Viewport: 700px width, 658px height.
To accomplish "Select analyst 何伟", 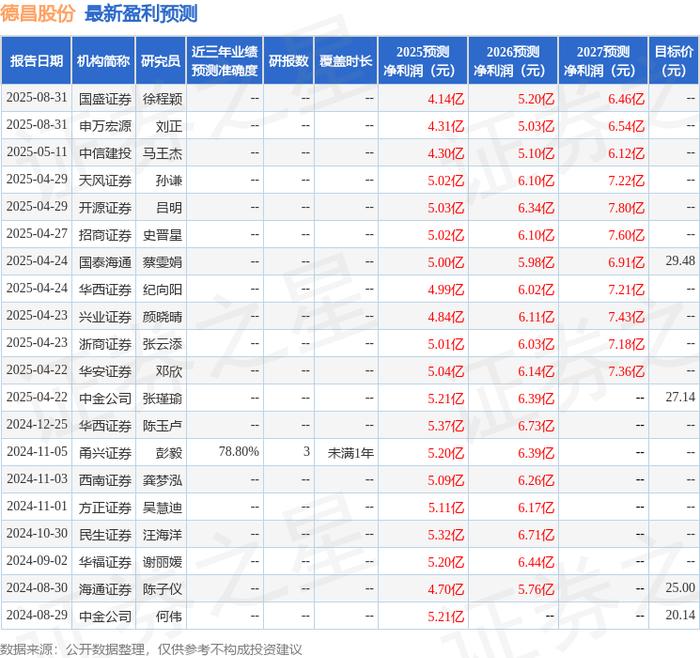I will coord(169,616).
